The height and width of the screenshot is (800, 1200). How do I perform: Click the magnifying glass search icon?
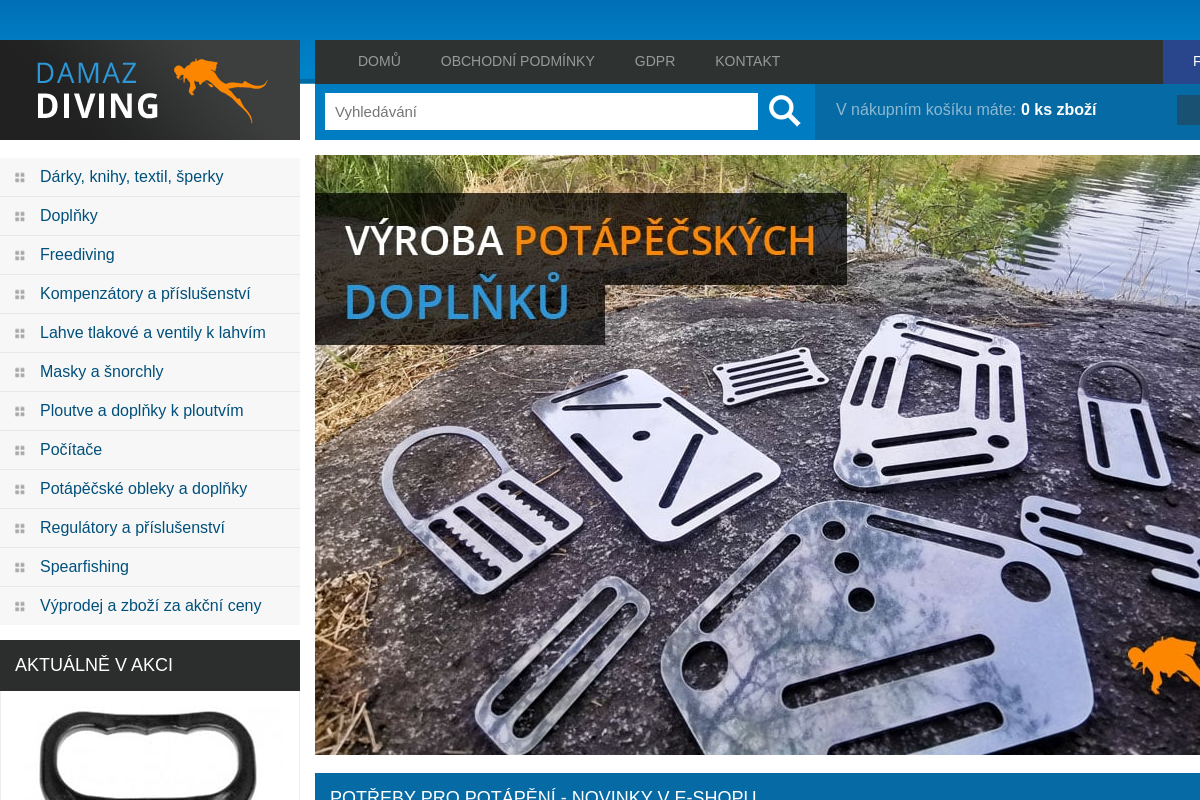coord(785,111)
